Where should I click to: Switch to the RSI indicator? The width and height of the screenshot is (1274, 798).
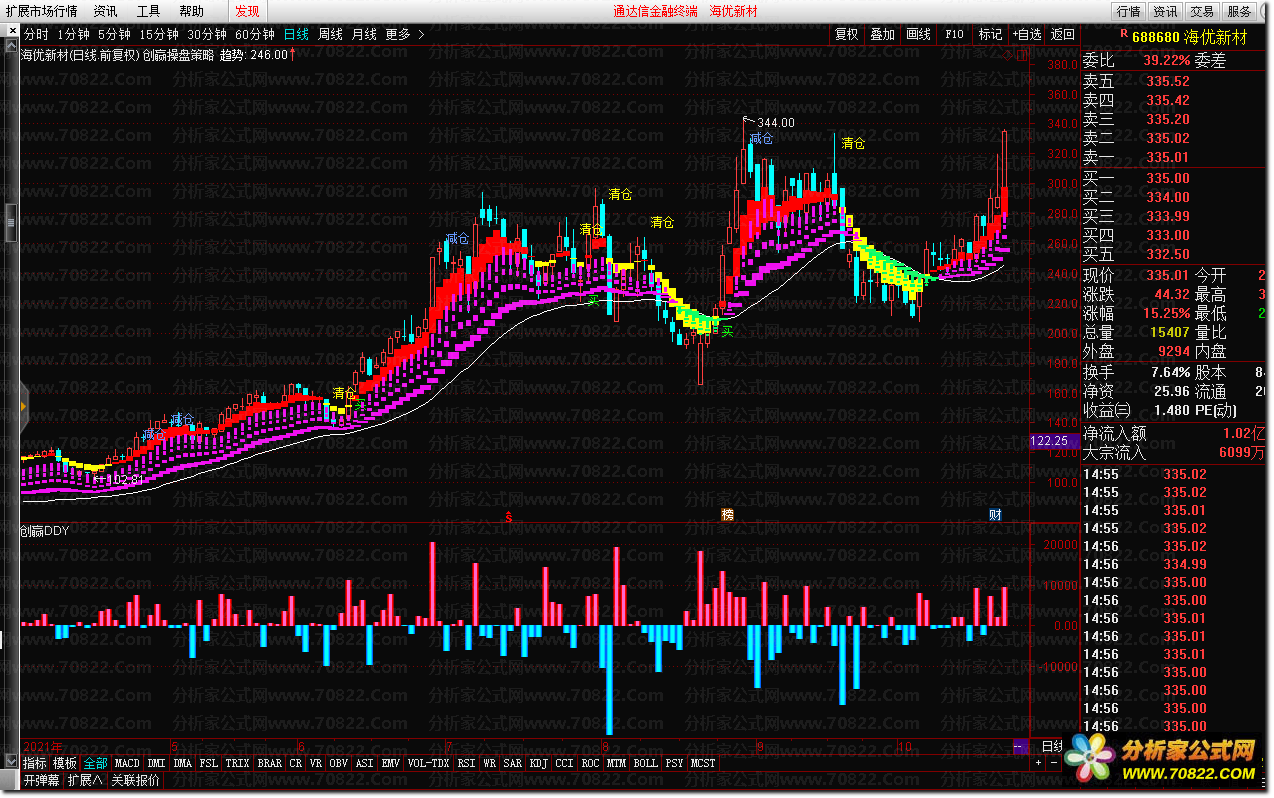tap(467, 763)
